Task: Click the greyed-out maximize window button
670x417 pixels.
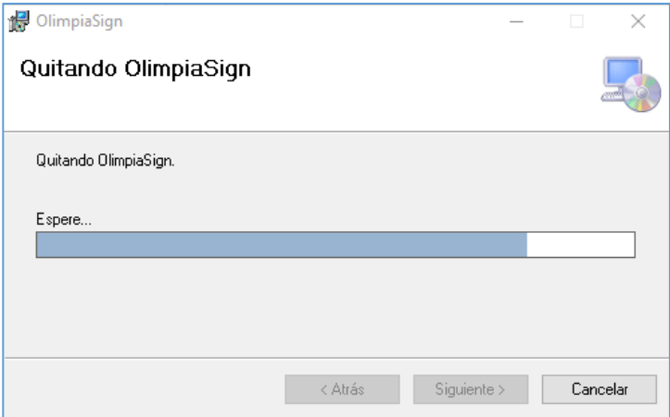Action: pyautogui.click(x=577, y=22)
